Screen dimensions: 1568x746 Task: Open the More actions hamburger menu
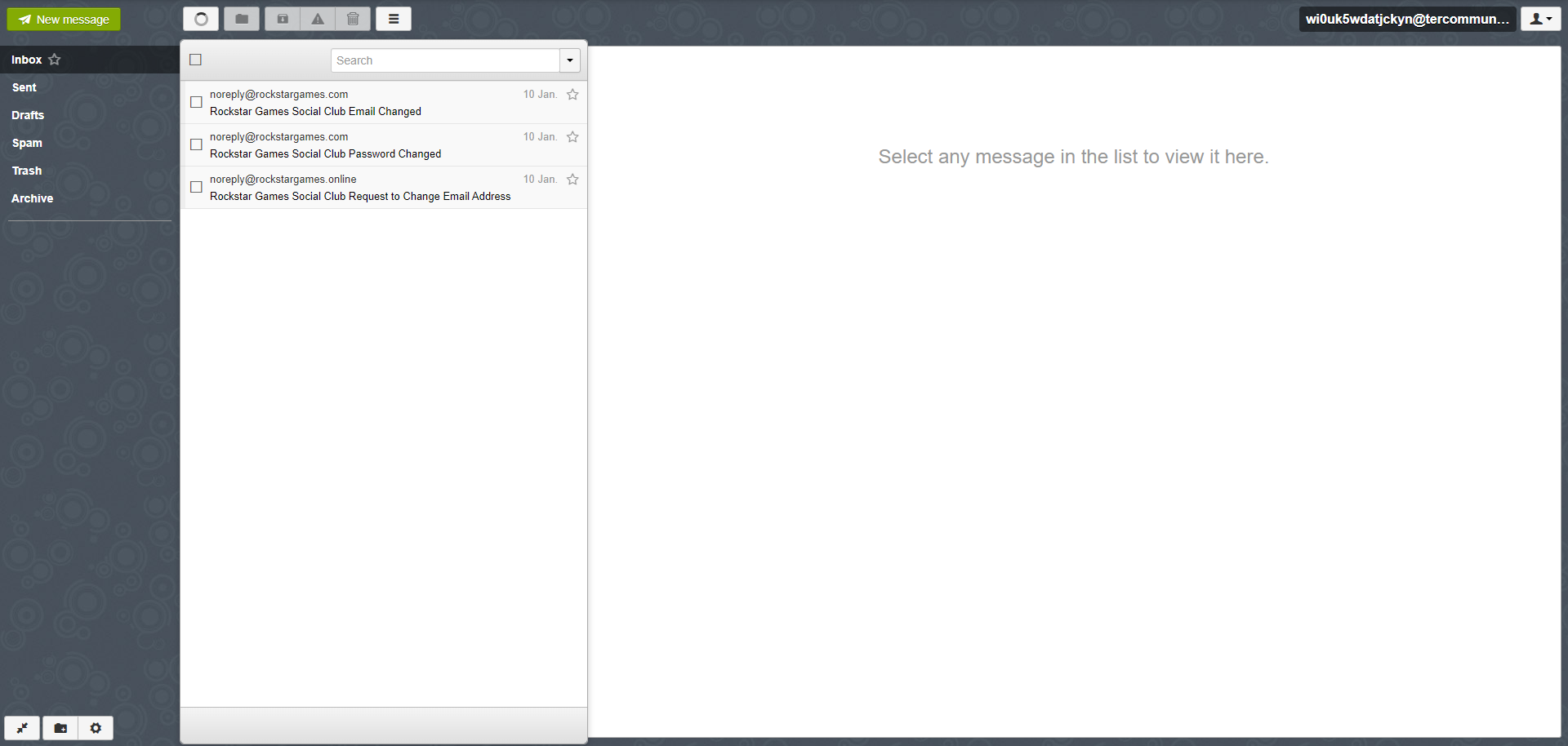point(394,19)
